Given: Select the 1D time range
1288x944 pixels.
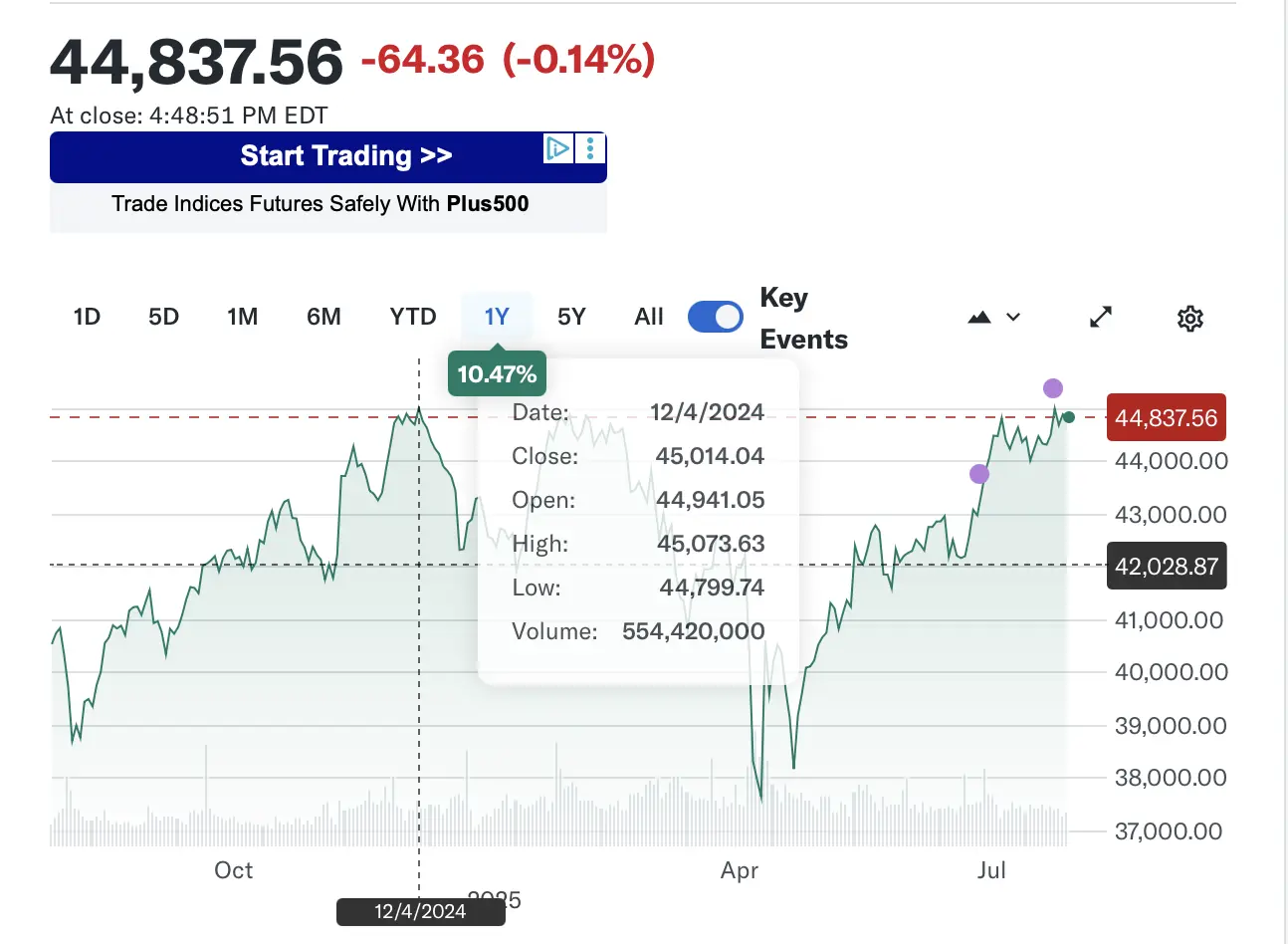Looking at the screenshot, I should click(x=87, y=317).
